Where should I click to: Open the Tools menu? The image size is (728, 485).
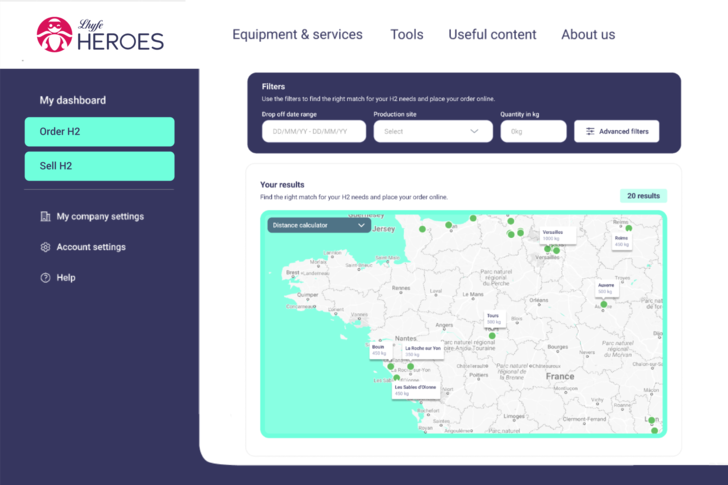click(x=406, y=34)
